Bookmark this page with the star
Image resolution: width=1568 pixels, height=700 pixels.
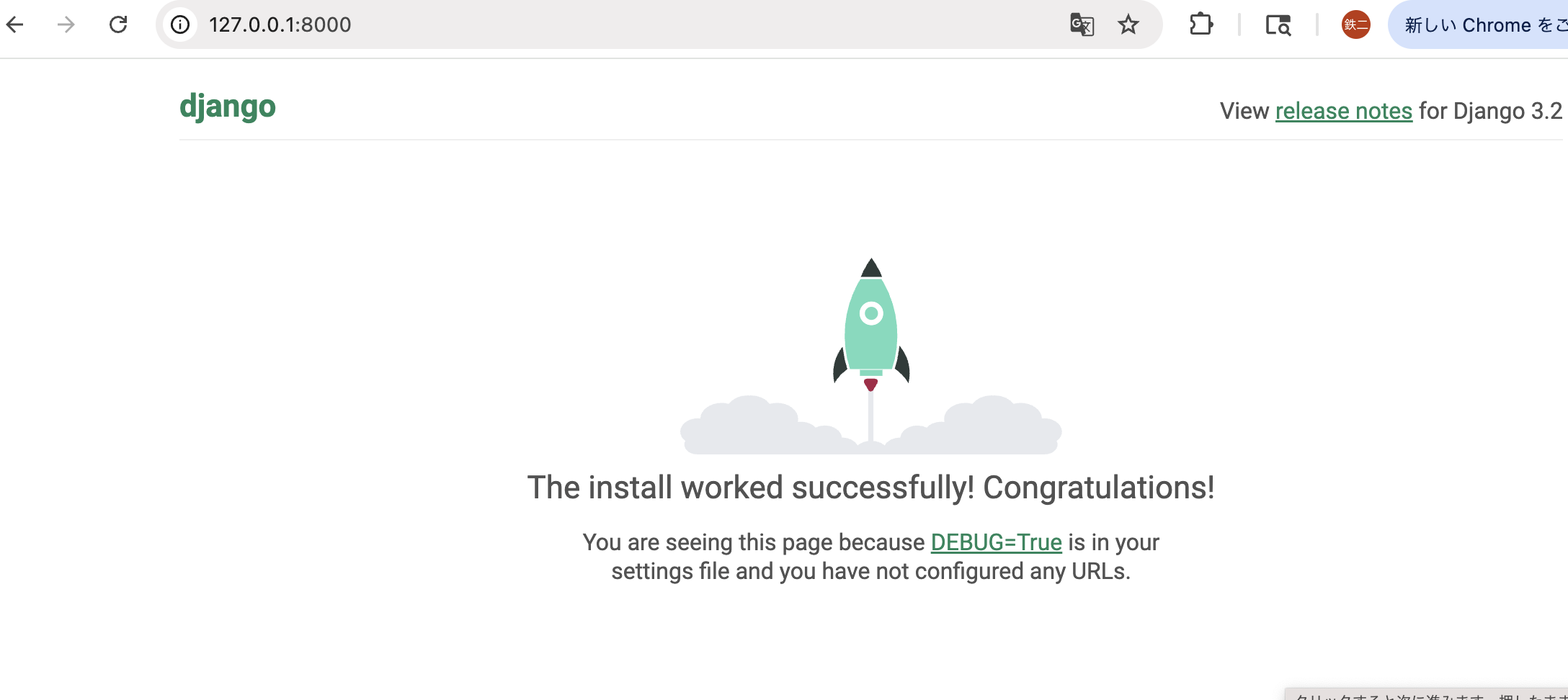click(x=1128, y=24)
